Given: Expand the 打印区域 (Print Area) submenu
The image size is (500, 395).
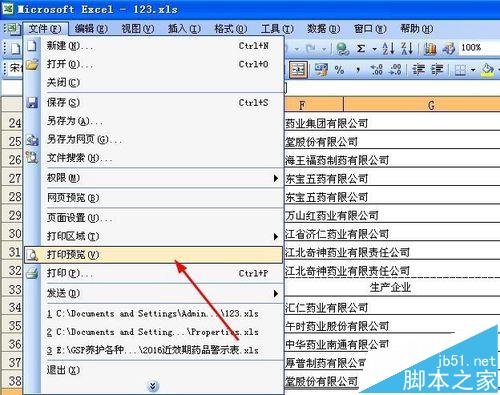Looking at the screenshot, I should tap(153, 236).
